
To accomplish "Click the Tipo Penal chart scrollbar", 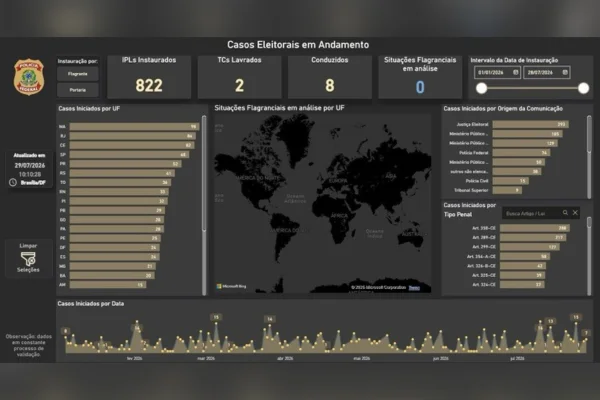I will click(589, 222).
